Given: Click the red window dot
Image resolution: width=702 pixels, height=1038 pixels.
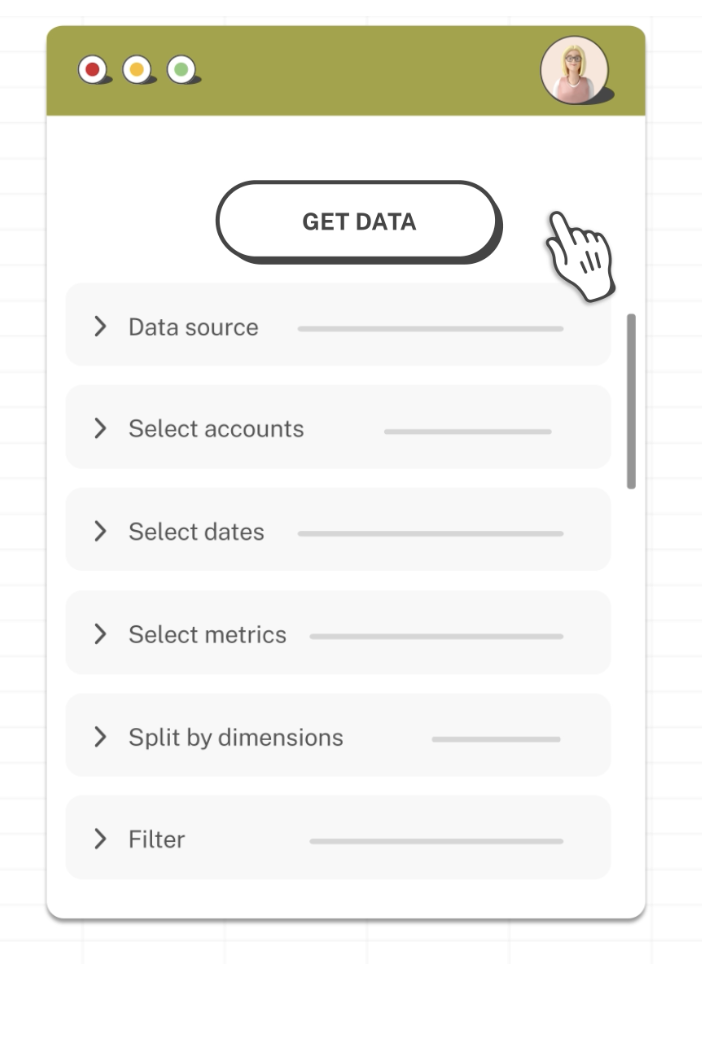Looking at the screenshot, I should click(93, 70).
